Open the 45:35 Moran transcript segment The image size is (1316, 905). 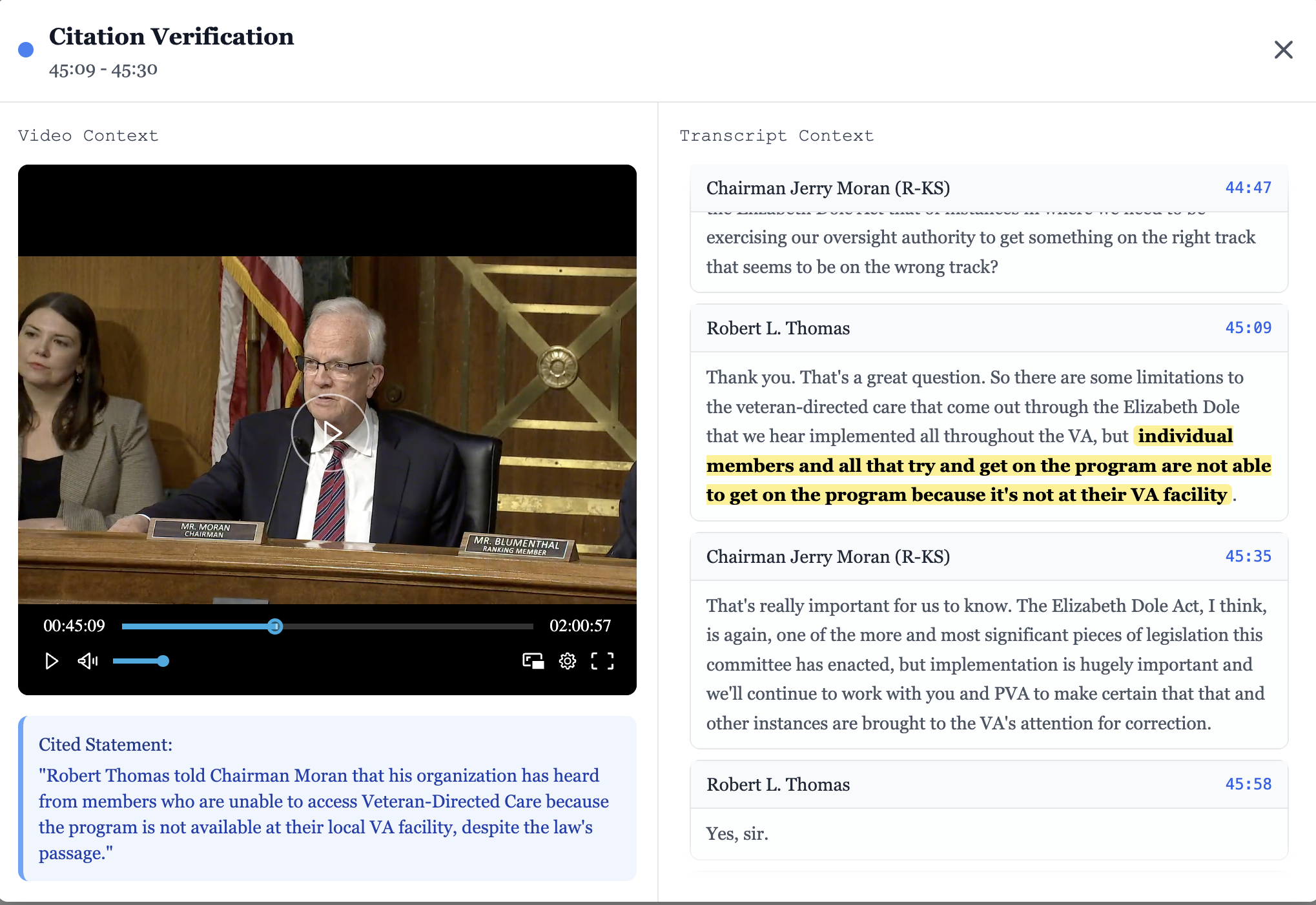click(986, 556)
